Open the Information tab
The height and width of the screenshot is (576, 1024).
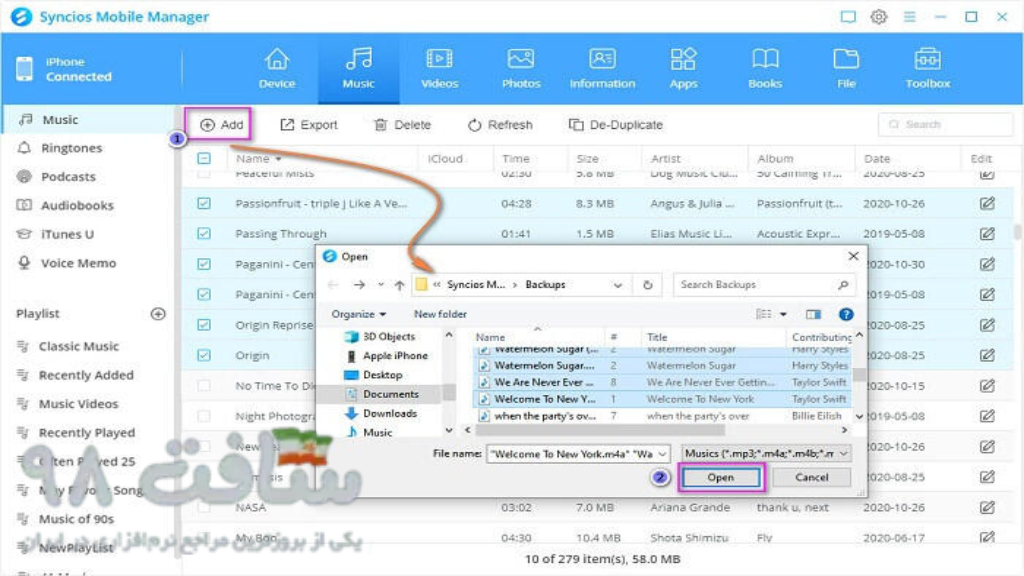[x=602, y=69]
